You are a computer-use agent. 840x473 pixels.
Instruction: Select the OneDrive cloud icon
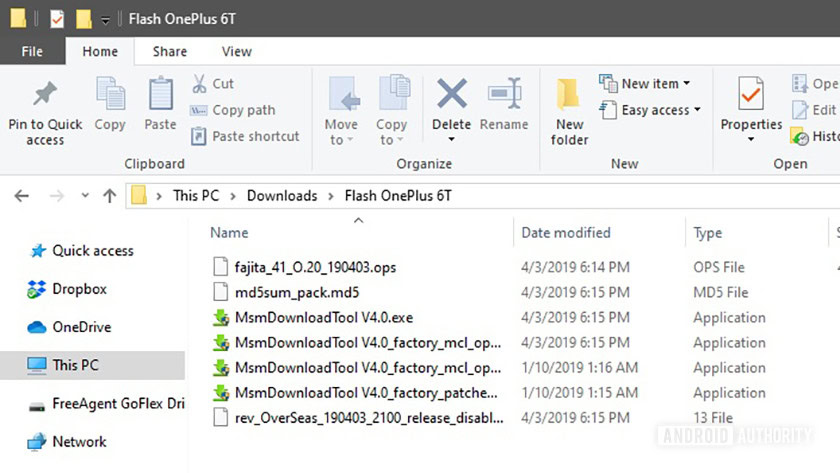click(36, 327)
